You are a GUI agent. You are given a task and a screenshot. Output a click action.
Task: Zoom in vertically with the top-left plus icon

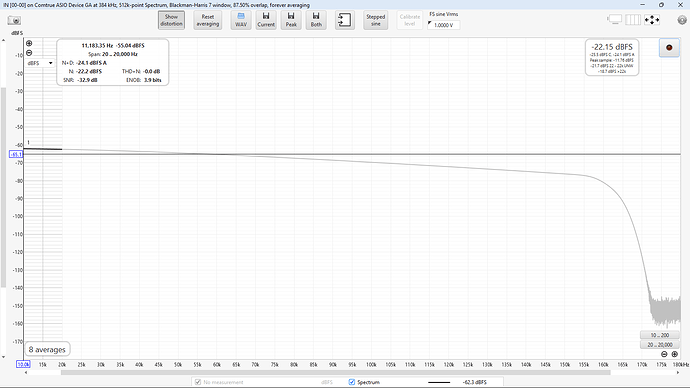(29, 43)
